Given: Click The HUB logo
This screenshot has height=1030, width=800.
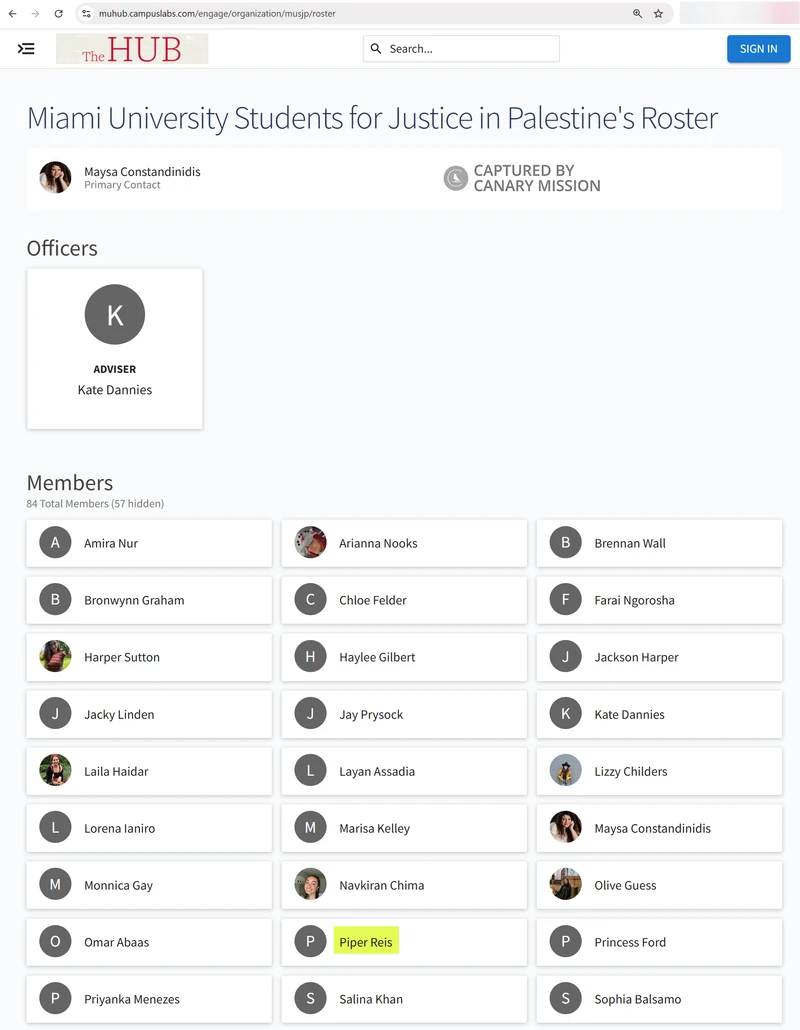Looking at the screenshot, I should tap(132, 49).
